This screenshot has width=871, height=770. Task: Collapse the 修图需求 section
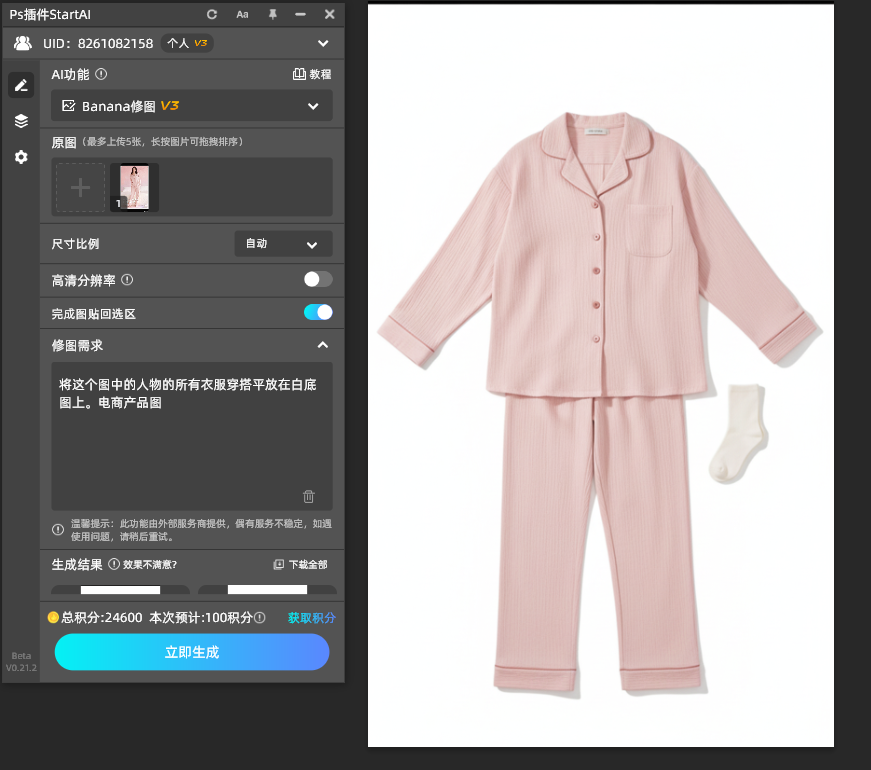pos(322,345)
